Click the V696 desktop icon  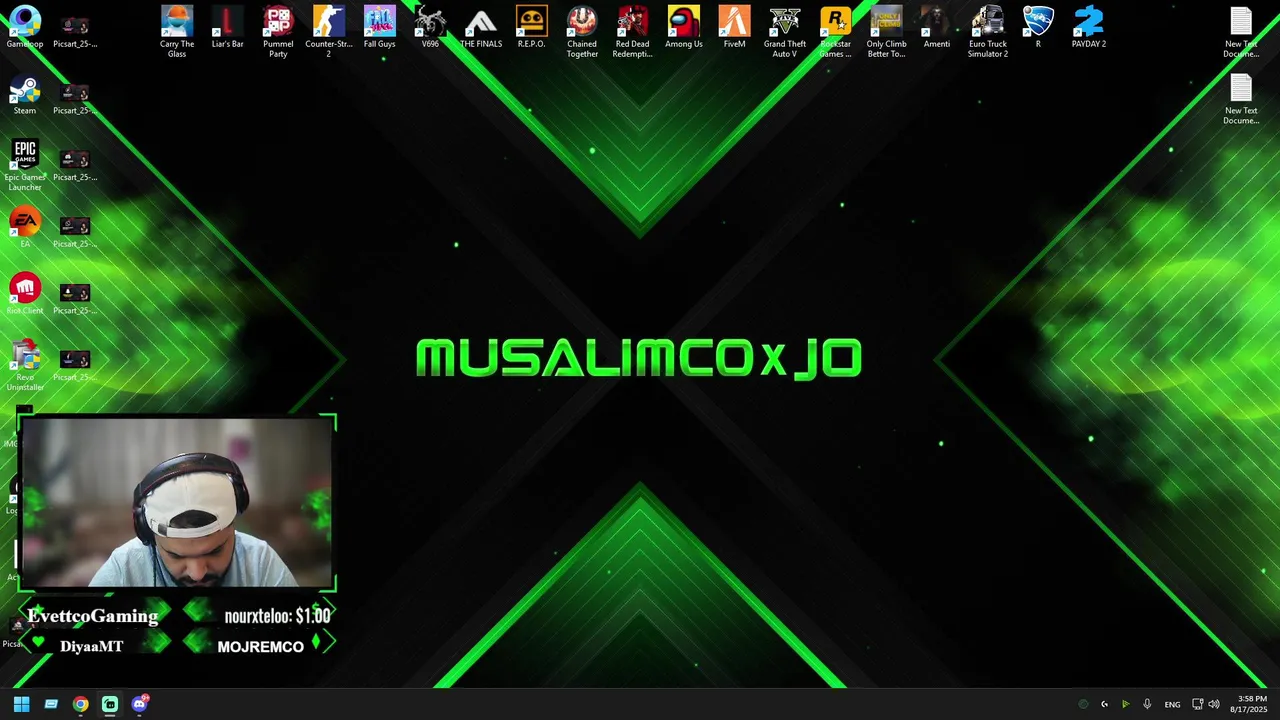[x=430, y=27]
